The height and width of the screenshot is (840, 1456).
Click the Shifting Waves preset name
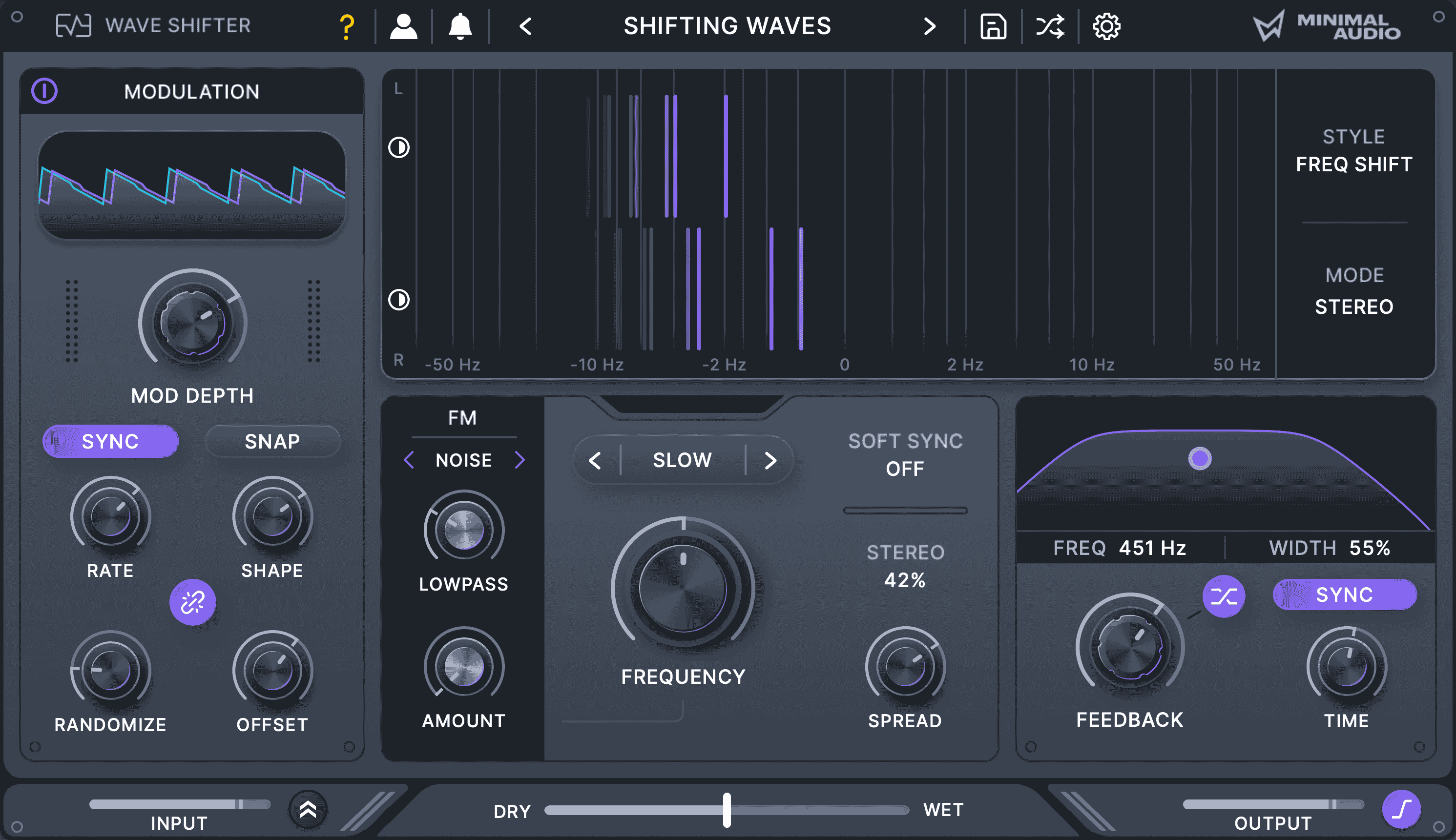pos(727,26)
